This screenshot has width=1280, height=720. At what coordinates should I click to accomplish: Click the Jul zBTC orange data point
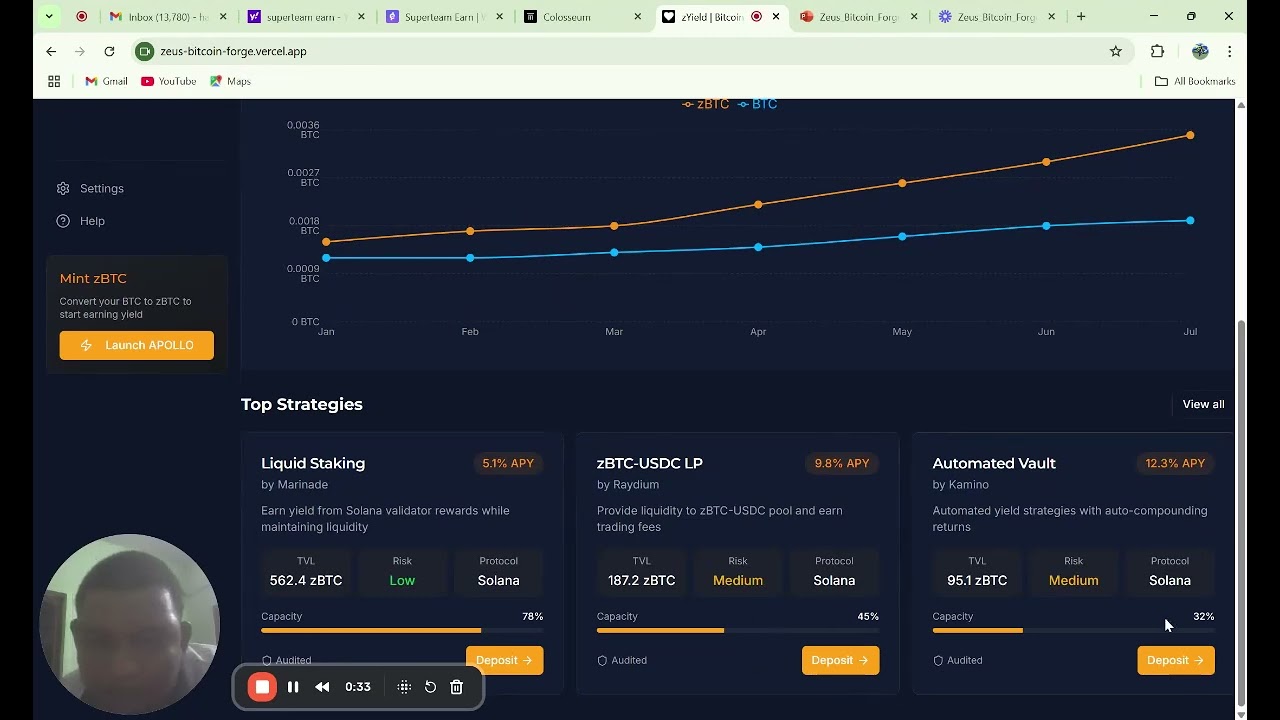click(x=1190, y=135)
